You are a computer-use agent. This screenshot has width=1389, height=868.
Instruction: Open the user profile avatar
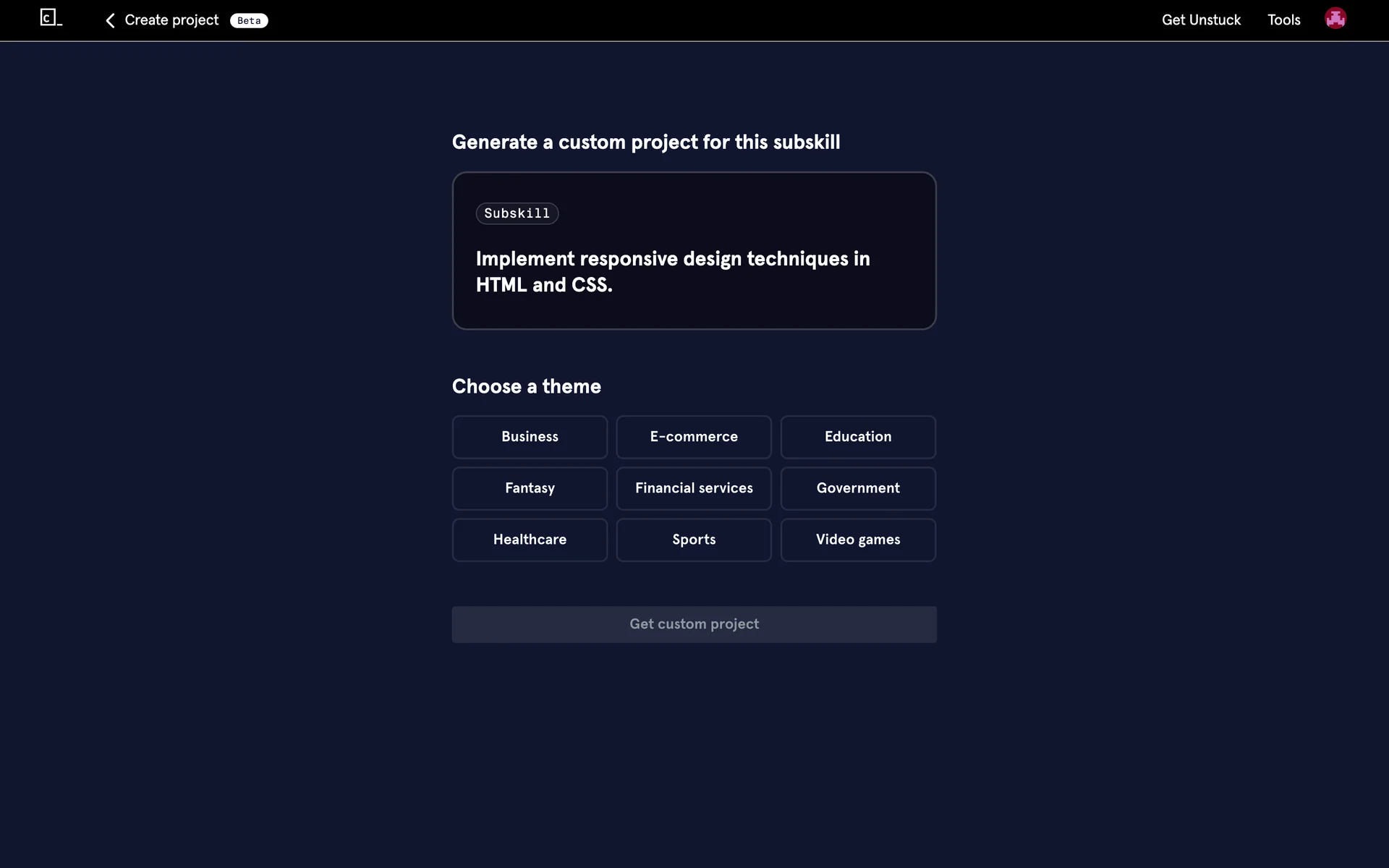1335,19
